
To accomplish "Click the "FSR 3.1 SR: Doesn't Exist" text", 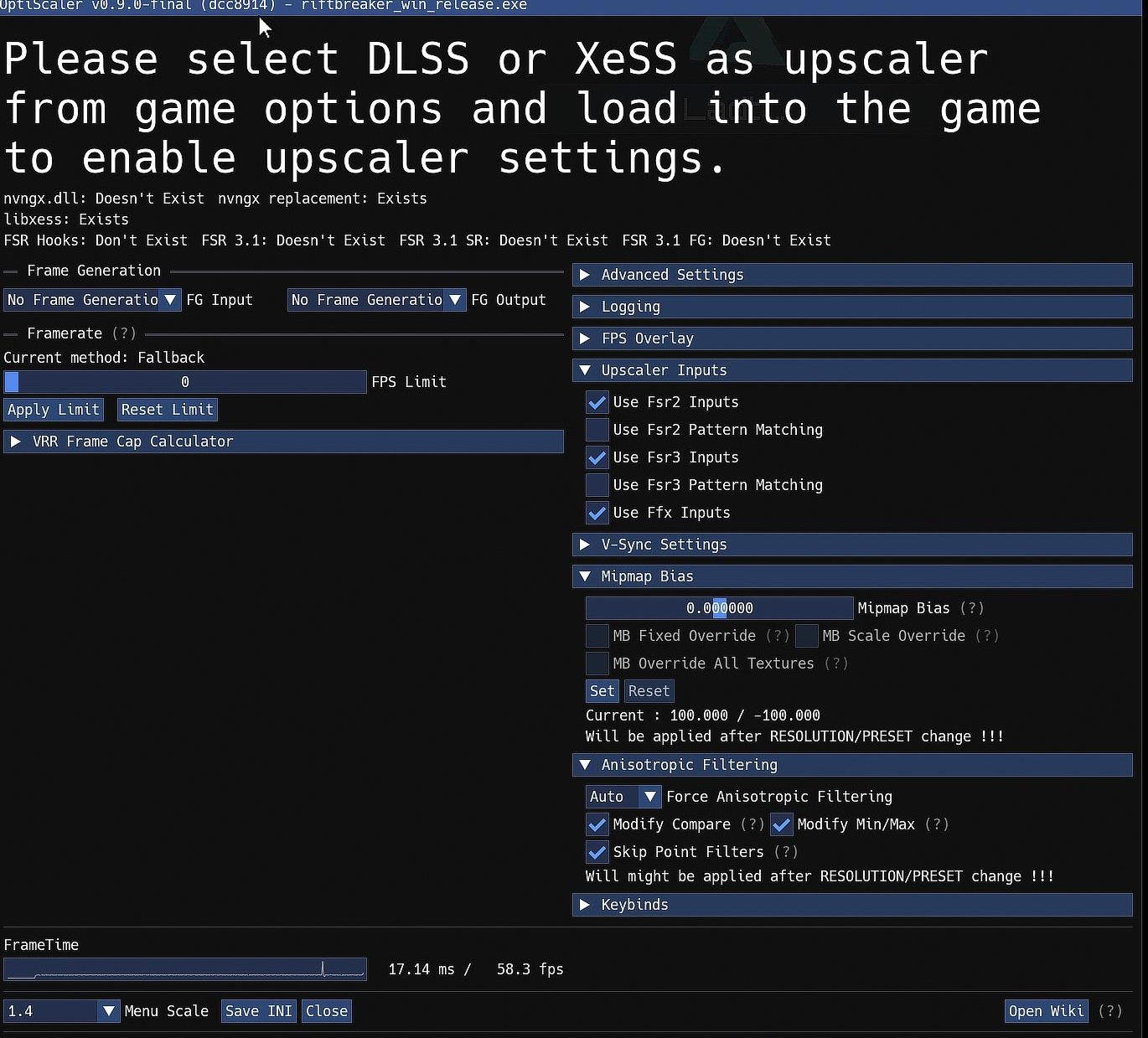I will tap(504, 240).
